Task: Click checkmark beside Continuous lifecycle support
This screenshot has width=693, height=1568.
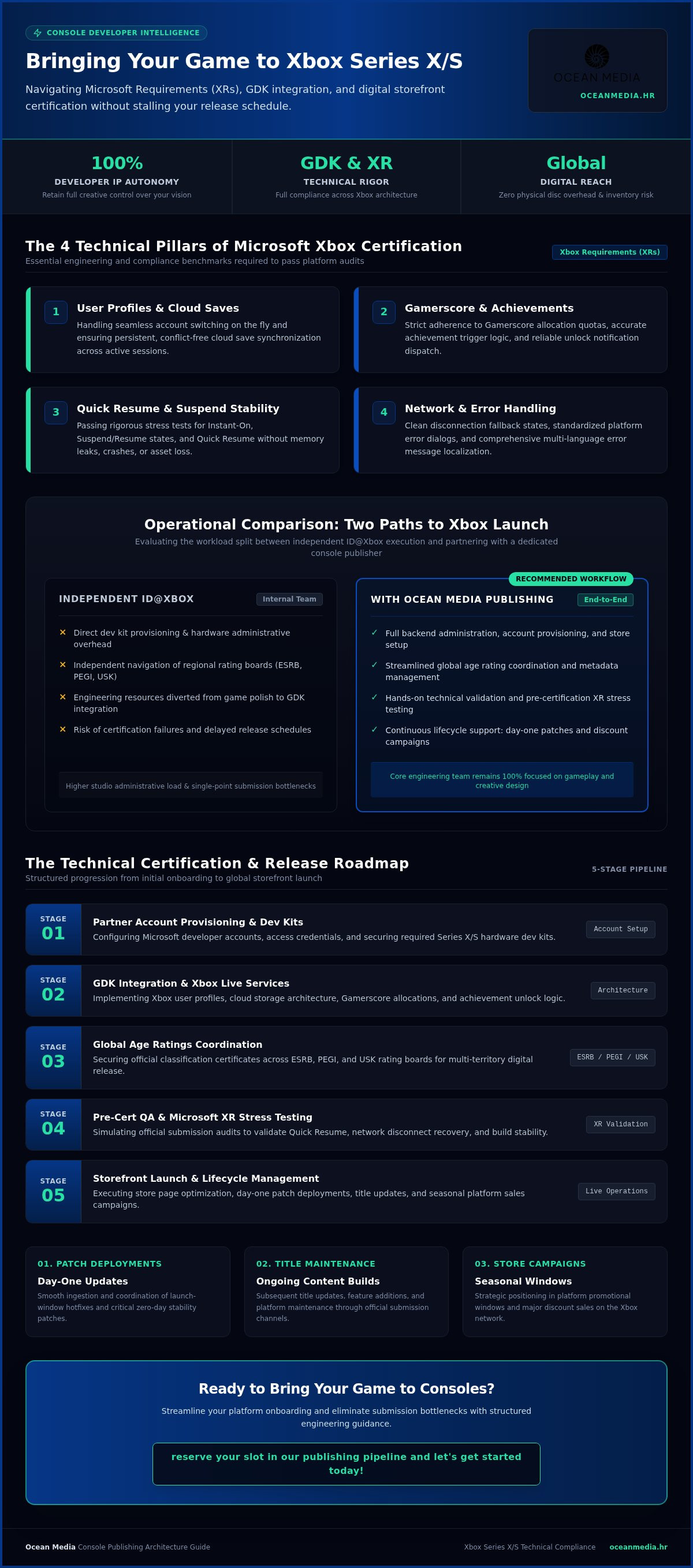Action: 375,729
